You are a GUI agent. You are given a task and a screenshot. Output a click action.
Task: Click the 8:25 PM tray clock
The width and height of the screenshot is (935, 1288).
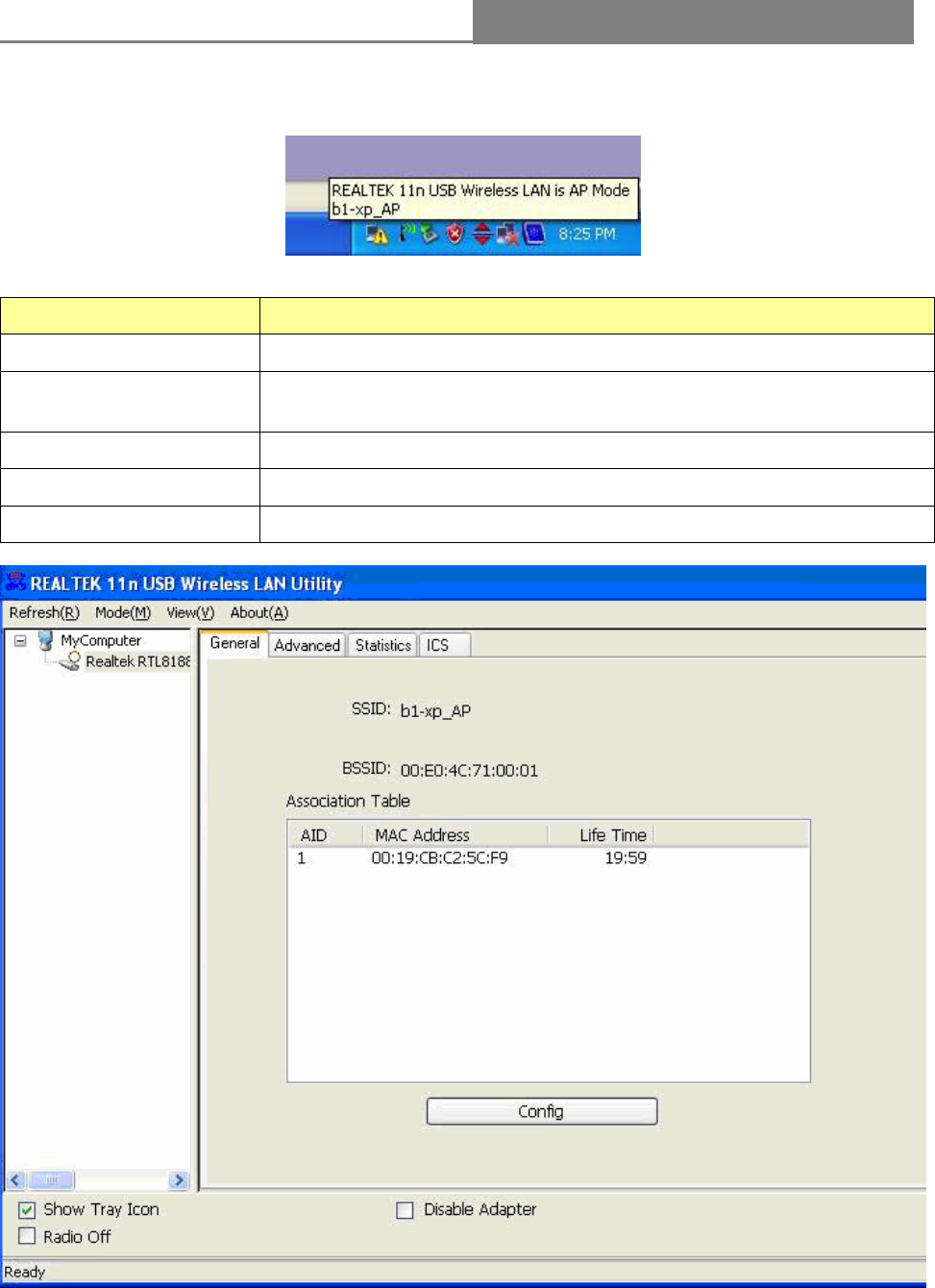587,234
